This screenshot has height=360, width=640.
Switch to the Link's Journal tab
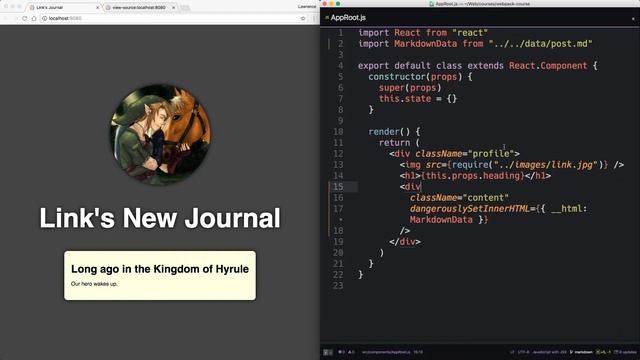[x=63, y=7]
